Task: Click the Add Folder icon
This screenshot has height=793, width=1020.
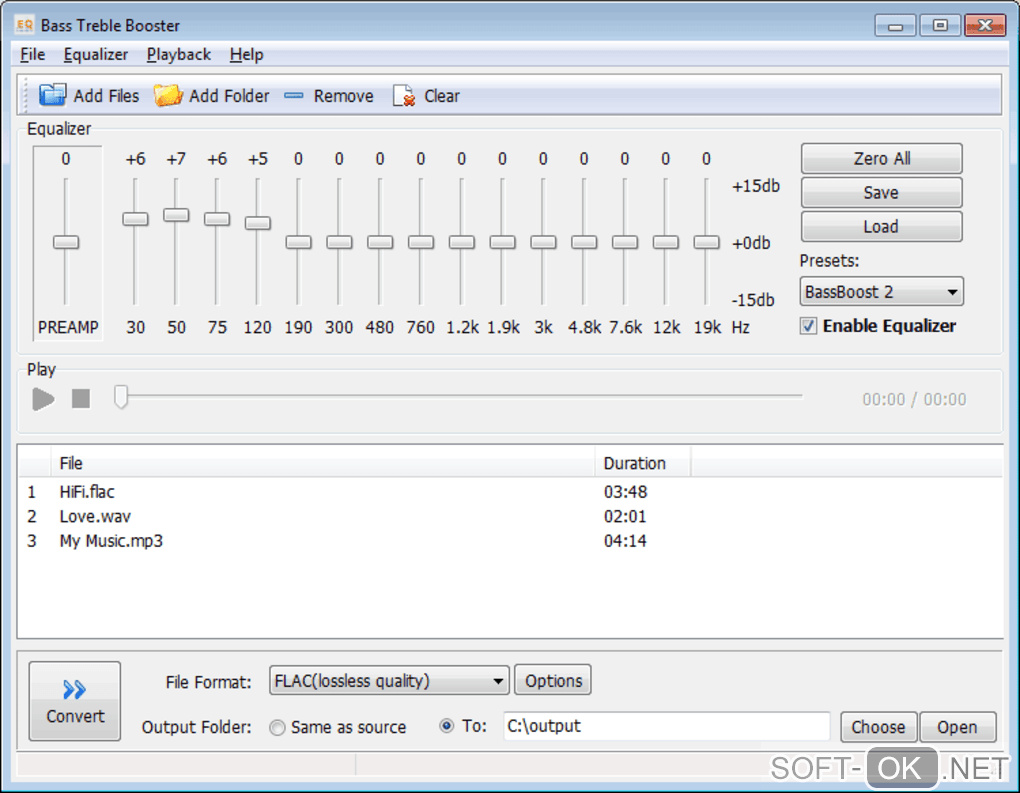Action: click(x=168, y=95)
